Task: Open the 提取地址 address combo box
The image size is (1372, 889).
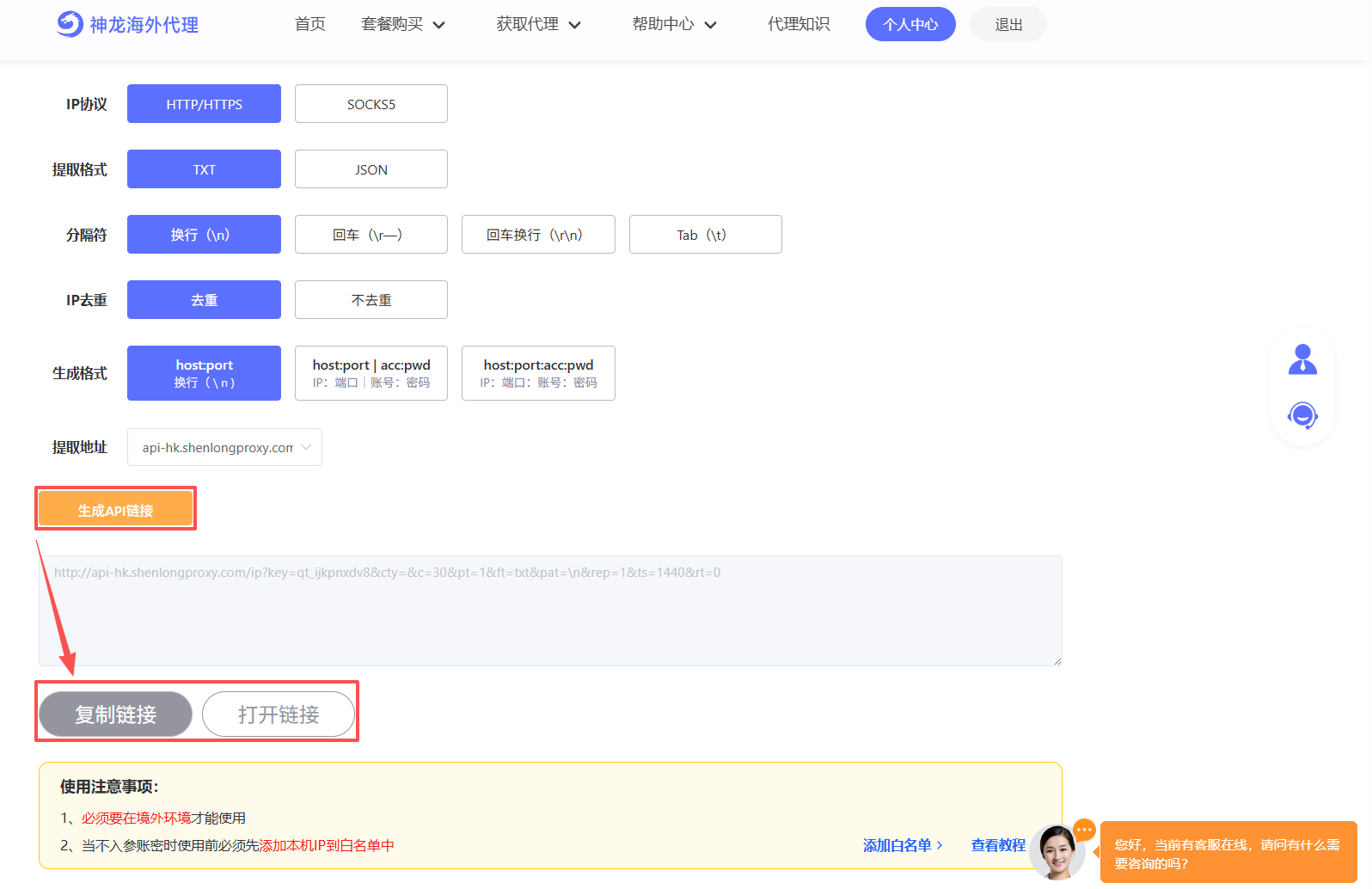Action: tap(224, 447)
